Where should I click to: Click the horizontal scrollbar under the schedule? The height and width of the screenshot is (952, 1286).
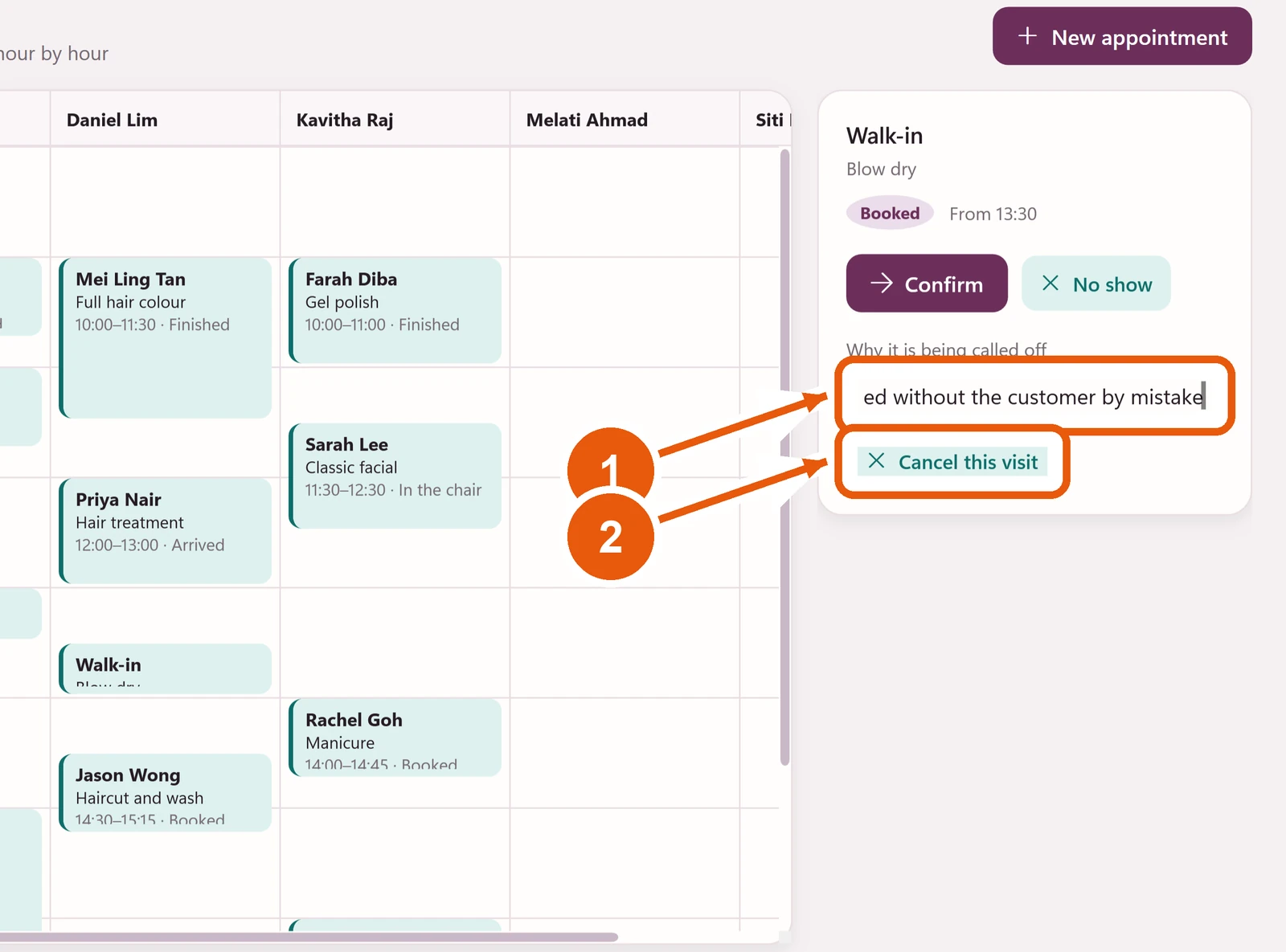point(309,937)
